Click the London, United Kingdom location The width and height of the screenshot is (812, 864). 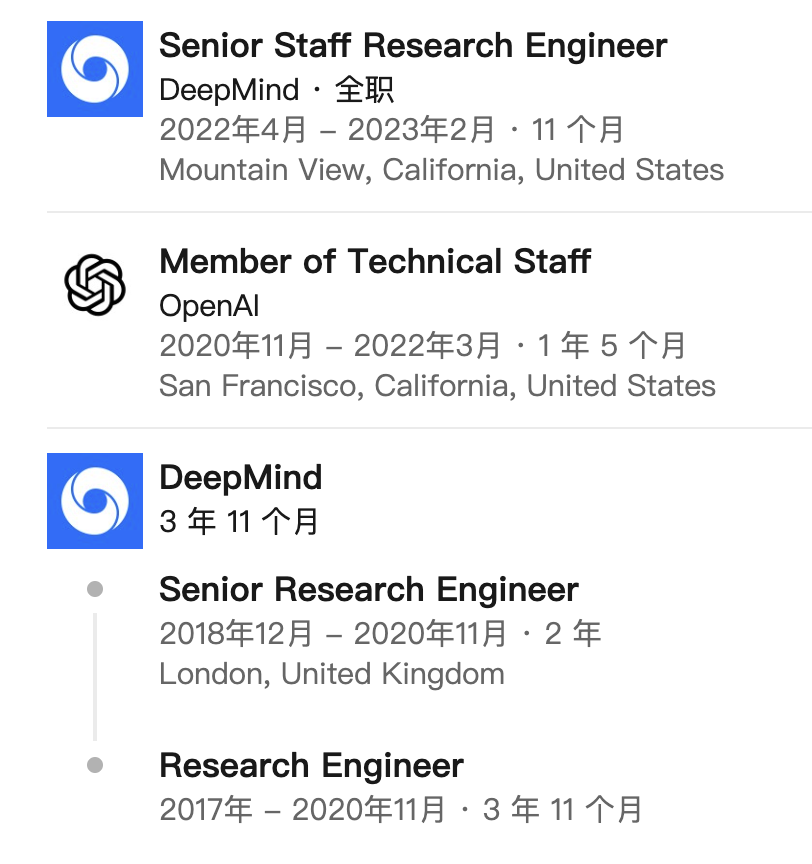[332, 674]
